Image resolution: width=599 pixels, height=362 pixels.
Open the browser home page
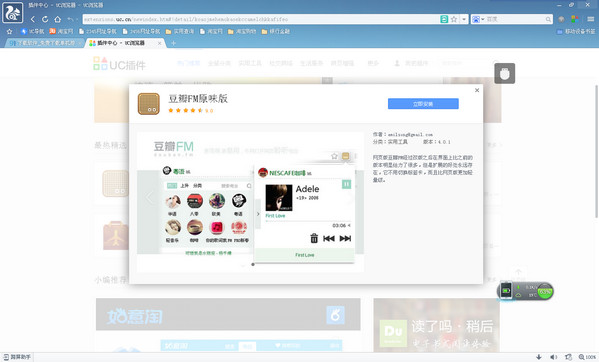(x=58, y=19)
